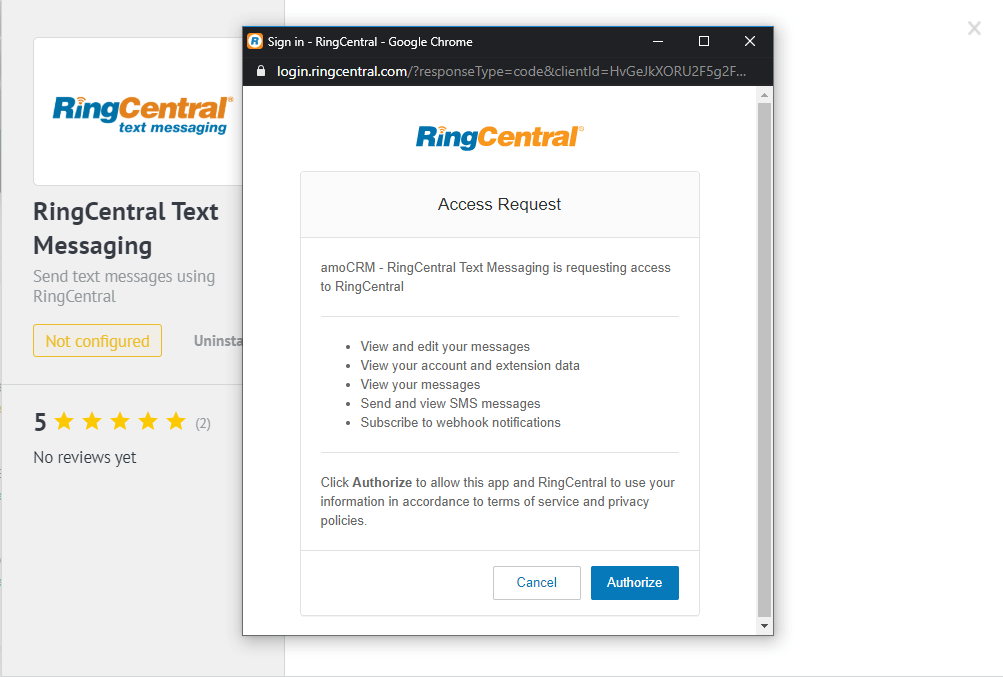
Task: Click the fifth rating star
Action: pyautogui.click(x=176, y=421)
